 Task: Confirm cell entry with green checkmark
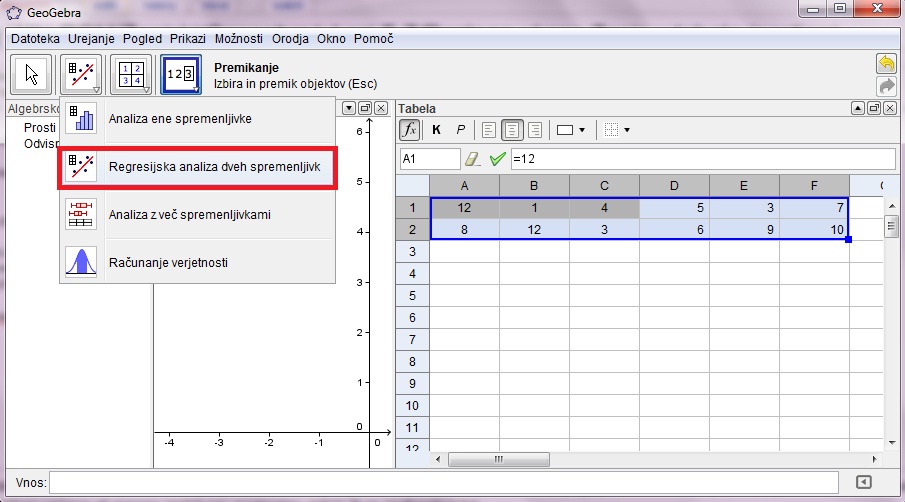497,159
